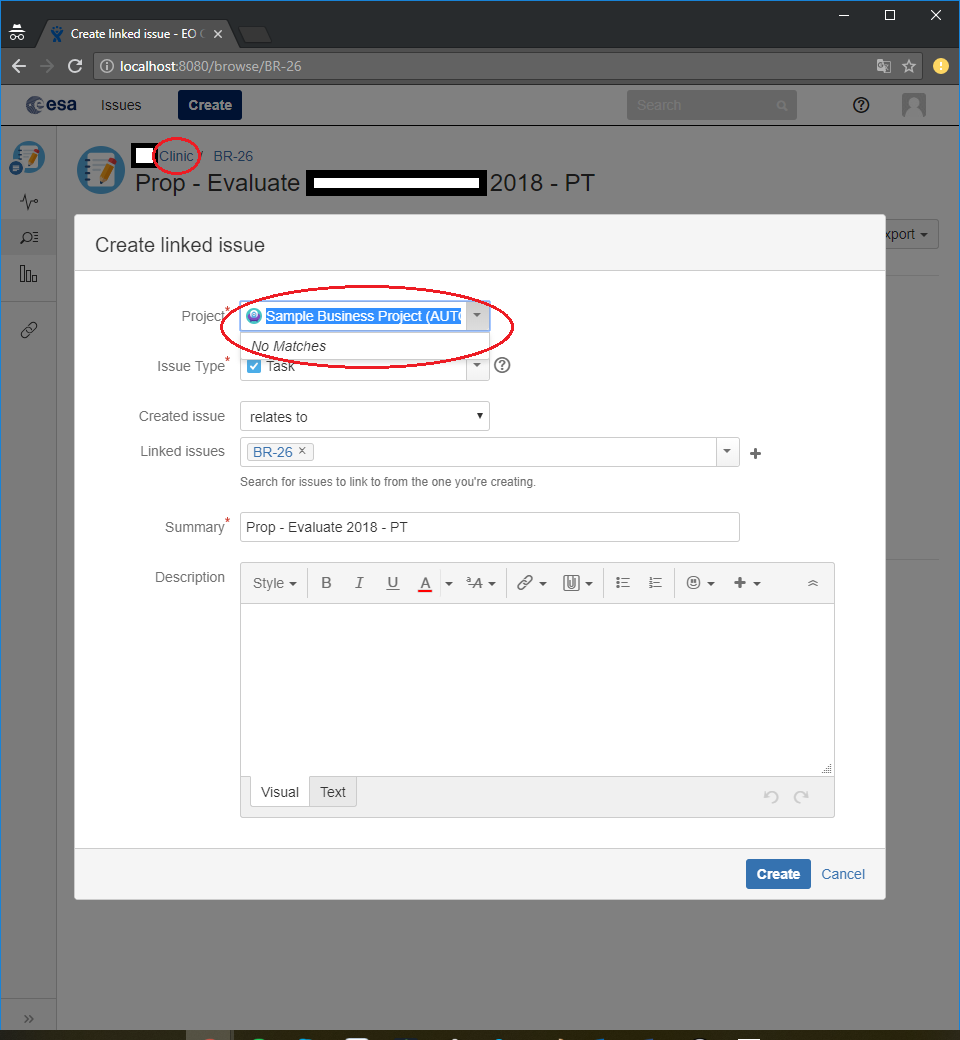The width and height of the screenshot is (960, 1040).
Task: Click the blue Create button in the dialog
Action: coord(778,874)
